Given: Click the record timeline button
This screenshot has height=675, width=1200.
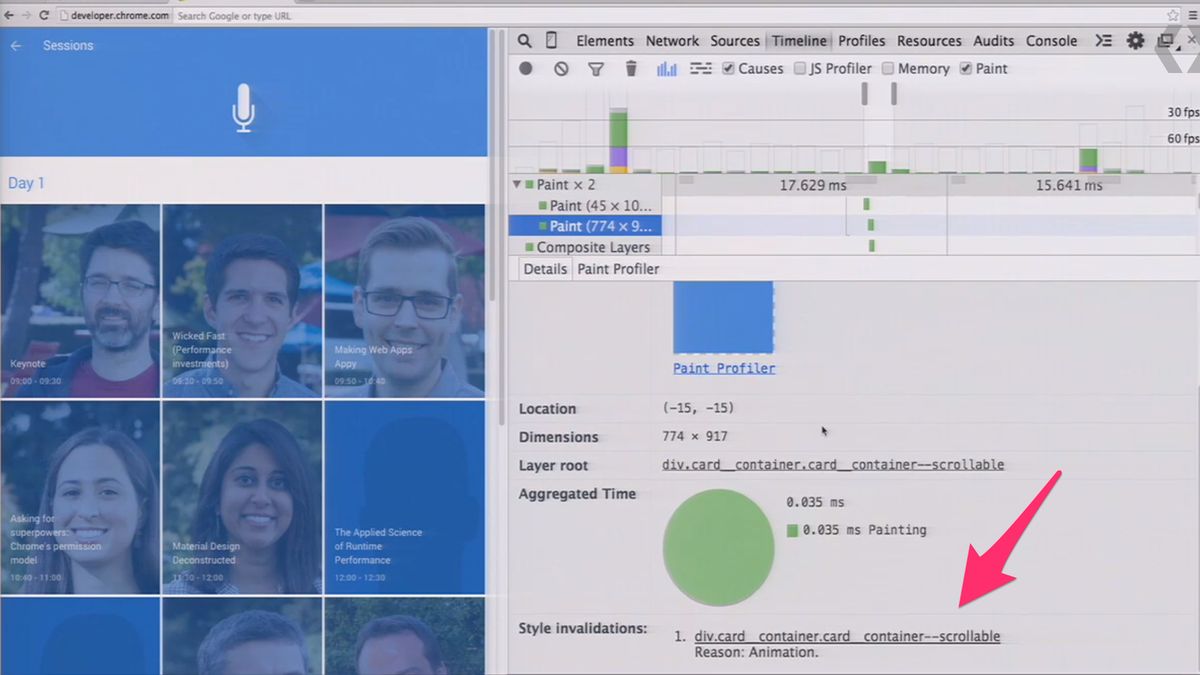Looking at the screenshot, I should (526, 69).
